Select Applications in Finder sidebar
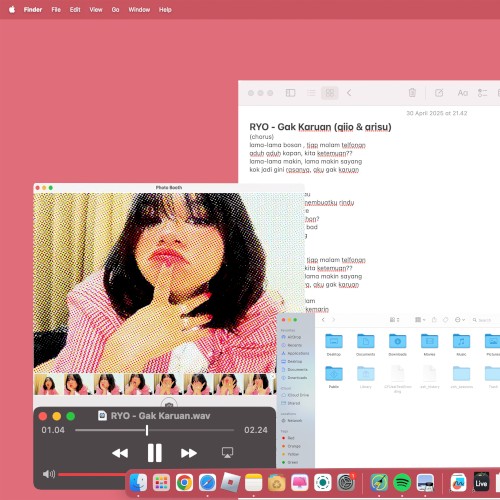500x500 pixels. tap(295, 353)
